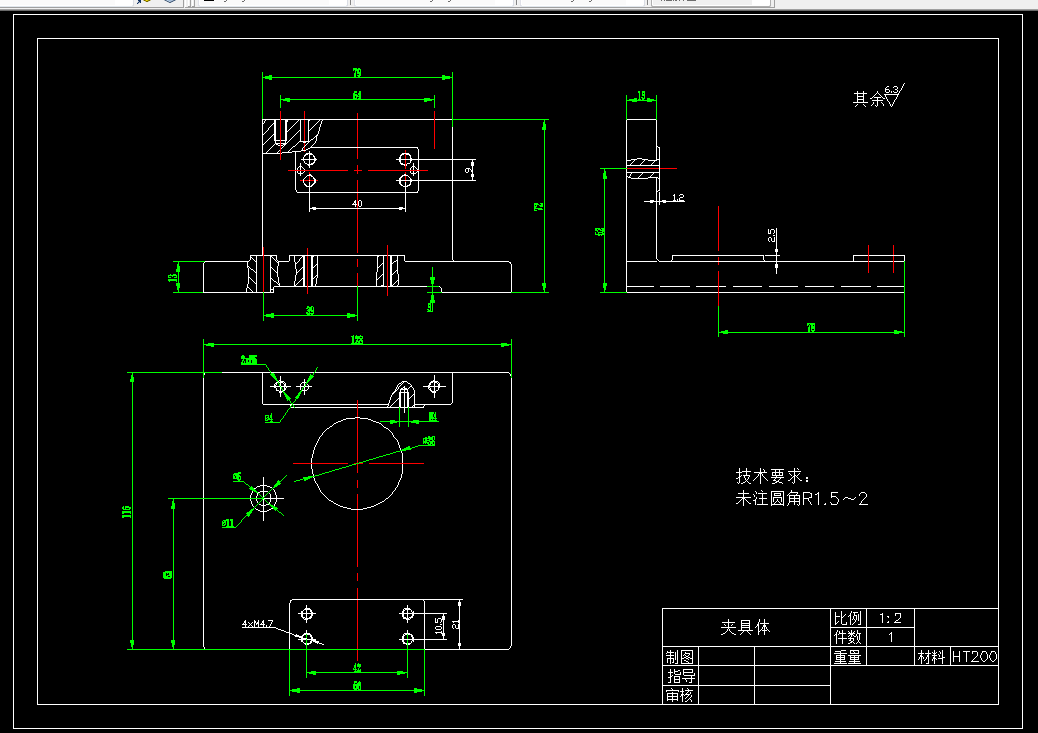Click the counterbored hole with ø11 callout
Viewport: 1038px width, 733px height.
(x=264, y=498)
